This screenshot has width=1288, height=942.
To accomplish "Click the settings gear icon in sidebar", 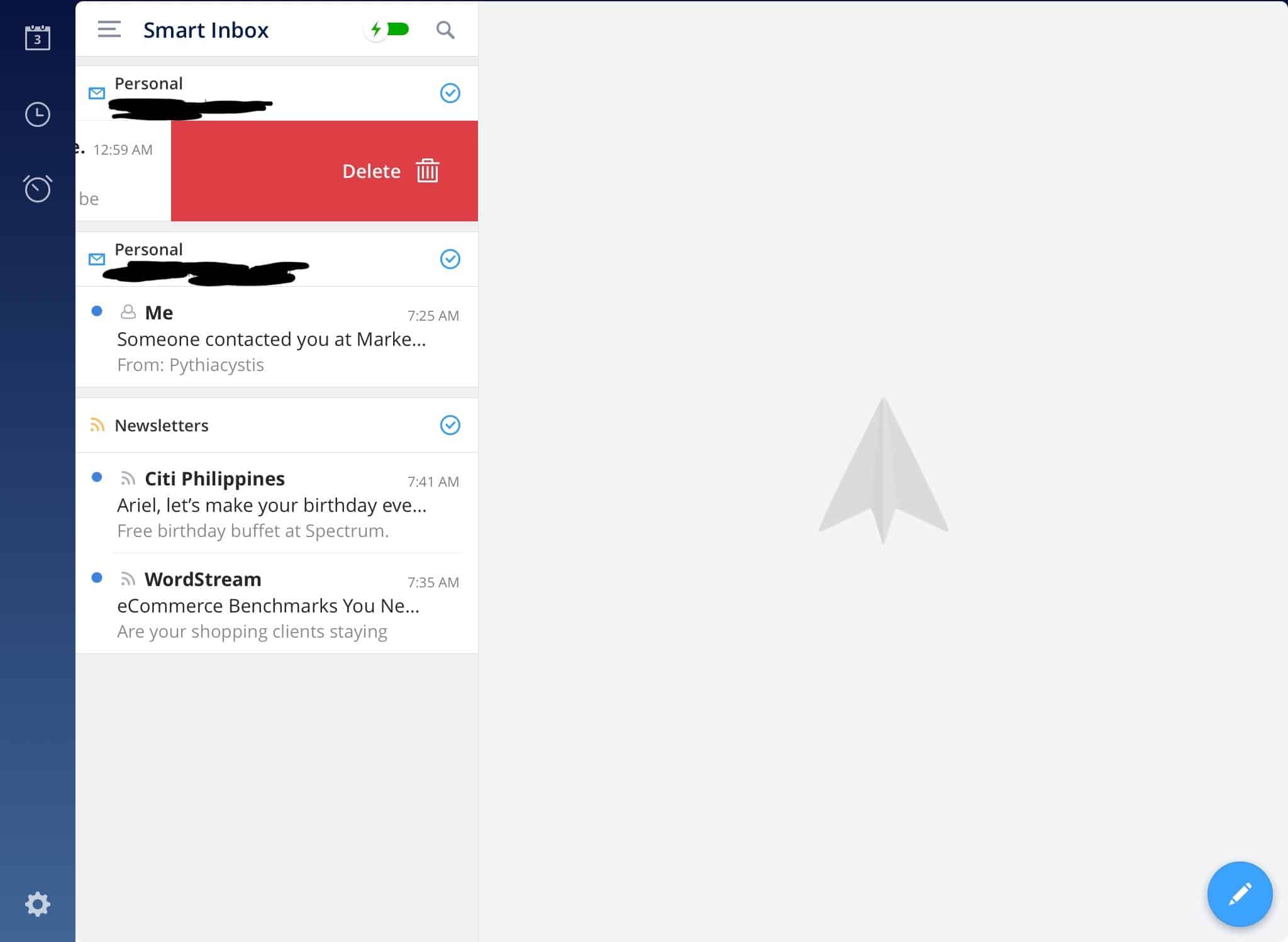I will click(x=37, y=903).
